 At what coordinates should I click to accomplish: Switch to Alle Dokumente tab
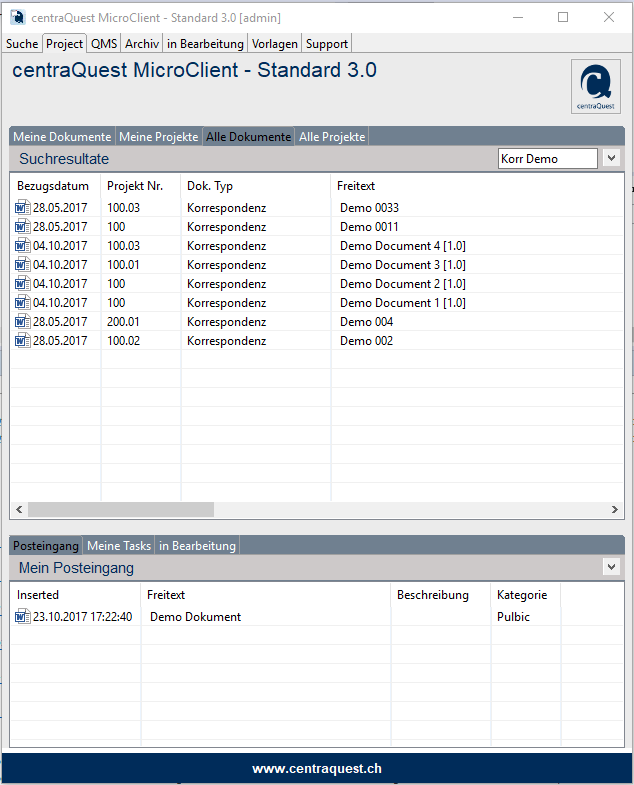click(x=248, y=137)
